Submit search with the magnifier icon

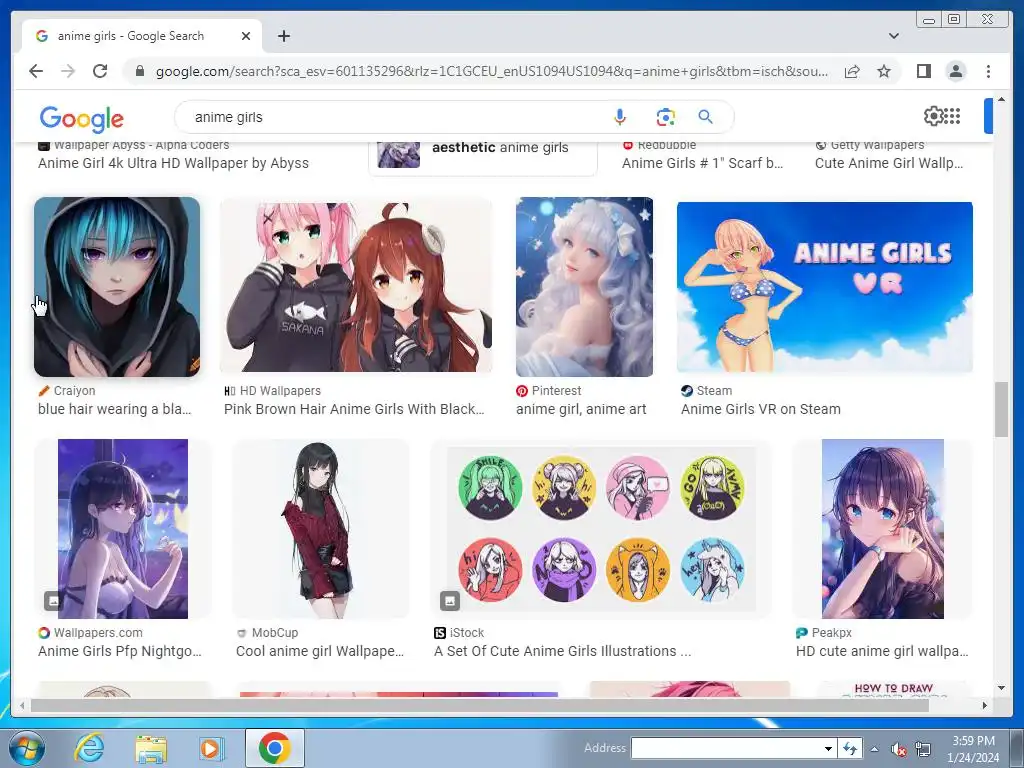pos(705,117)
